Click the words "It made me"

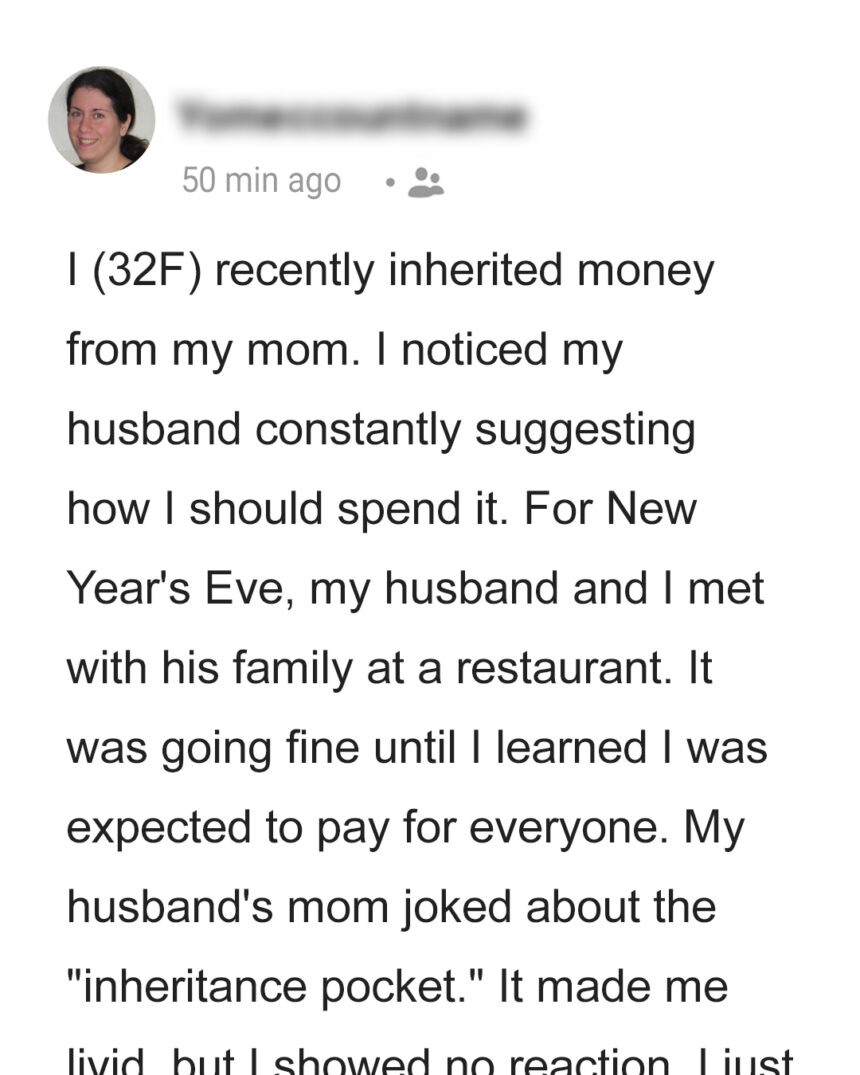tap(613, 987)
